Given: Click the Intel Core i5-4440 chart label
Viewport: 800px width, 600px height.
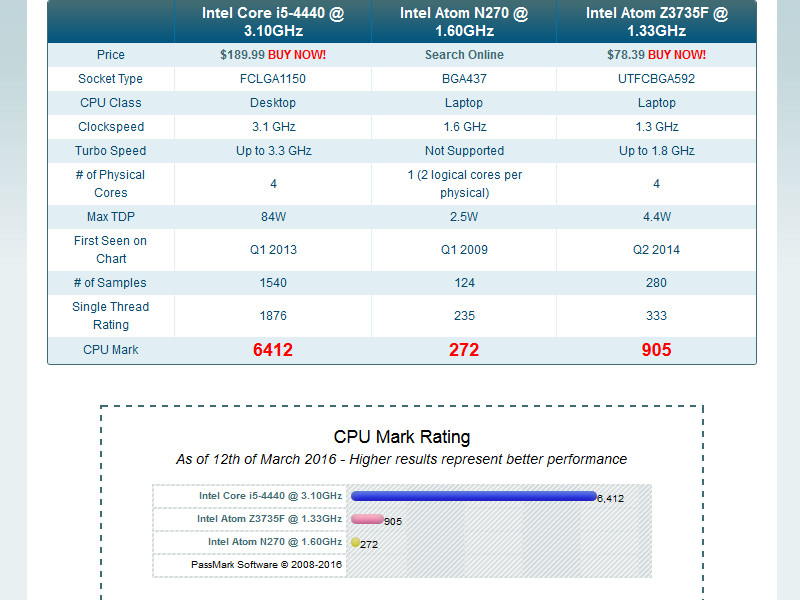Looking at the screenshot, I should pyautogui.click(x=270, y=496).
